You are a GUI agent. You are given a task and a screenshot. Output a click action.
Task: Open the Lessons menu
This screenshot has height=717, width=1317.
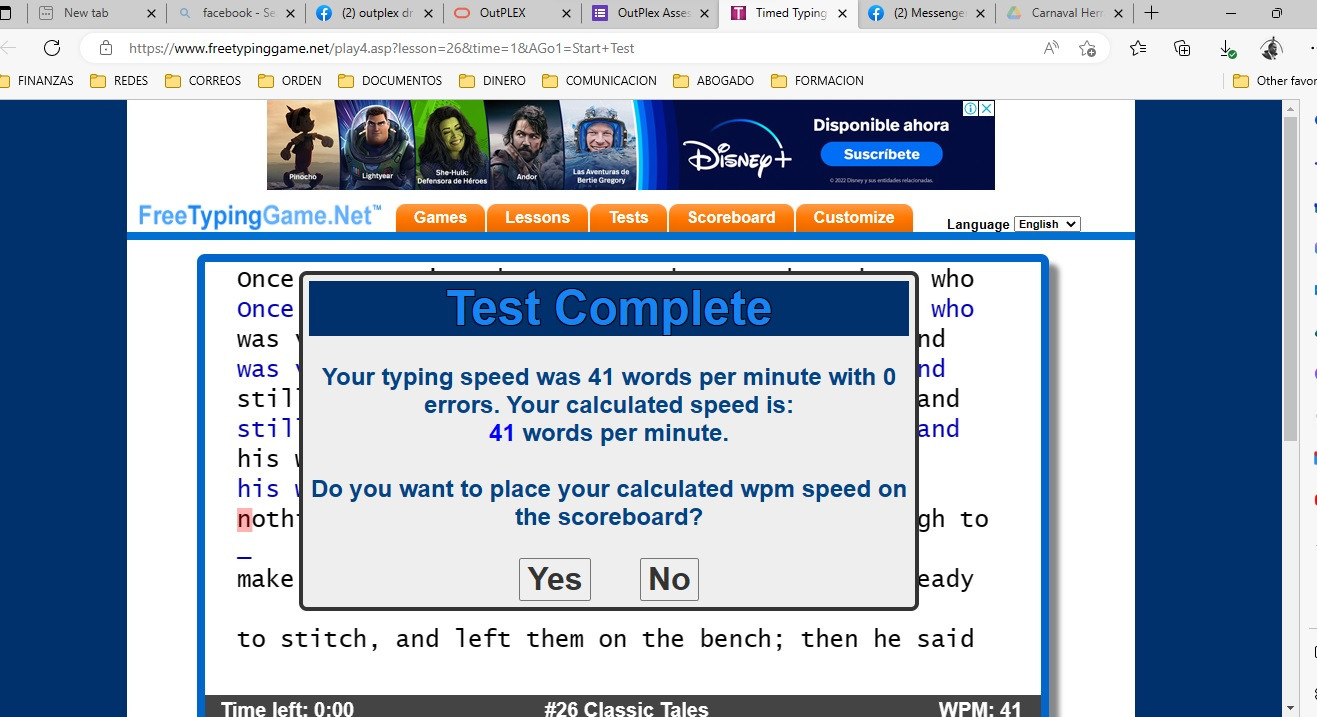(x=537, y=218)
